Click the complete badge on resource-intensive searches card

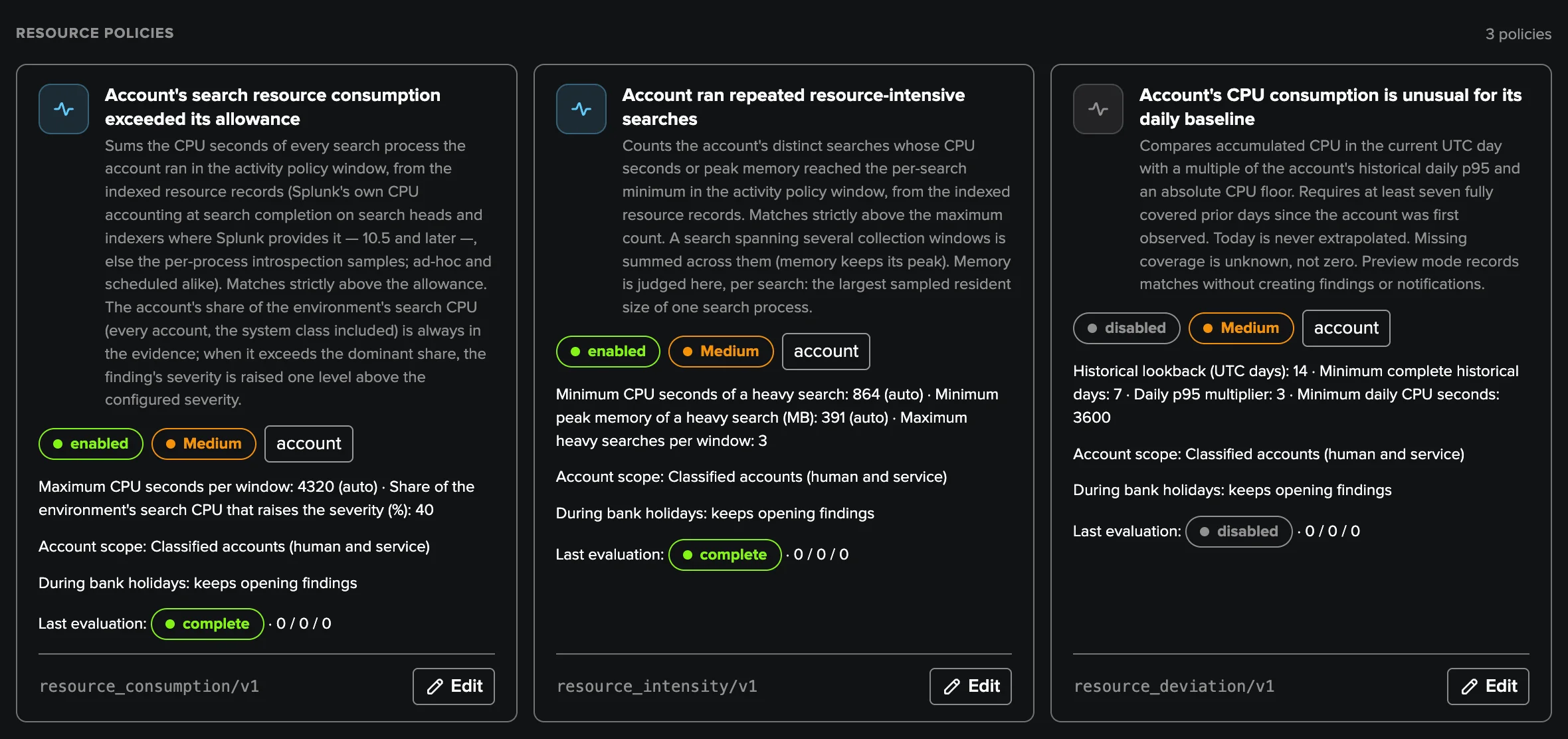pyautogui.click(x=725, y=555)
